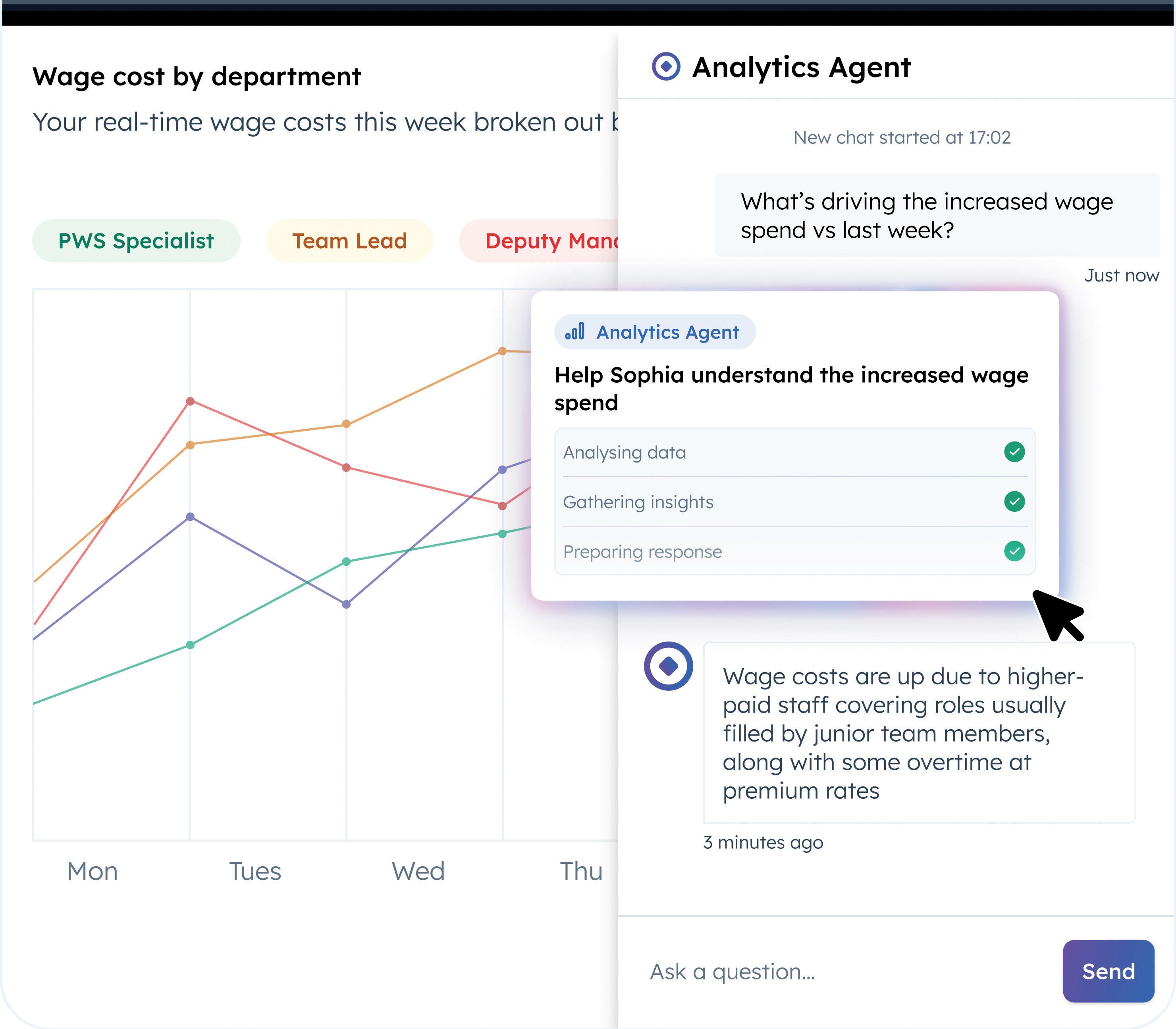Screen dimensions: 1176x1029
Task: Click the green line's Tuesday data point
Action: point(191,645)
